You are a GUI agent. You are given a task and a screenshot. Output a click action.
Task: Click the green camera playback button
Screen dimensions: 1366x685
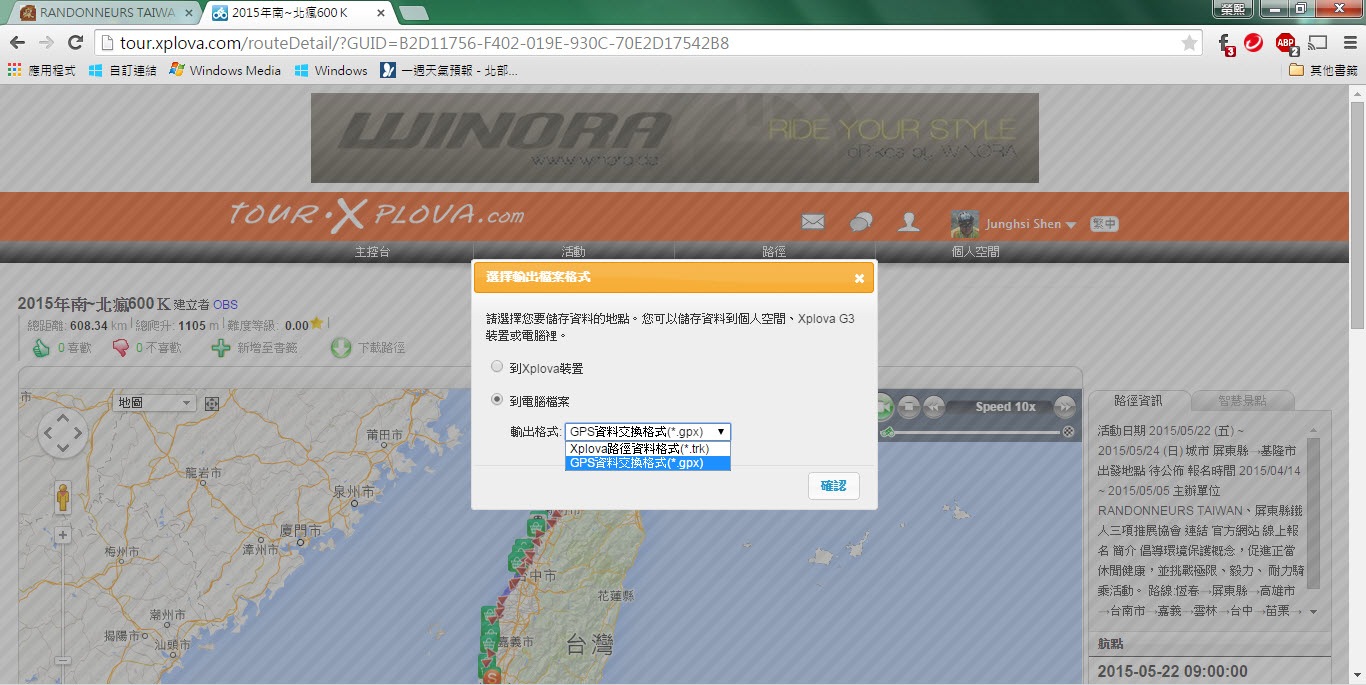click(x=884, y=407)
